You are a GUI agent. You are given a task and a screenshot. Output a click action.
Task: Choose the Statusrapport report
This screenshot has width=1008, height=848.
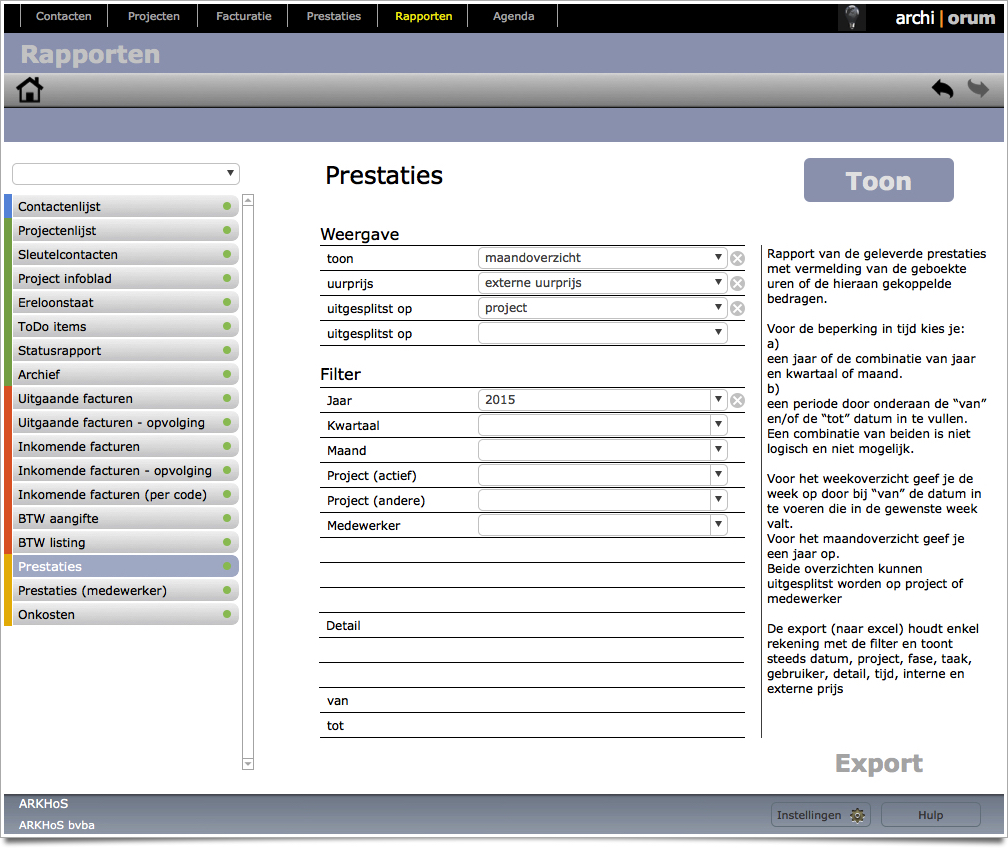tap(125, 350)
